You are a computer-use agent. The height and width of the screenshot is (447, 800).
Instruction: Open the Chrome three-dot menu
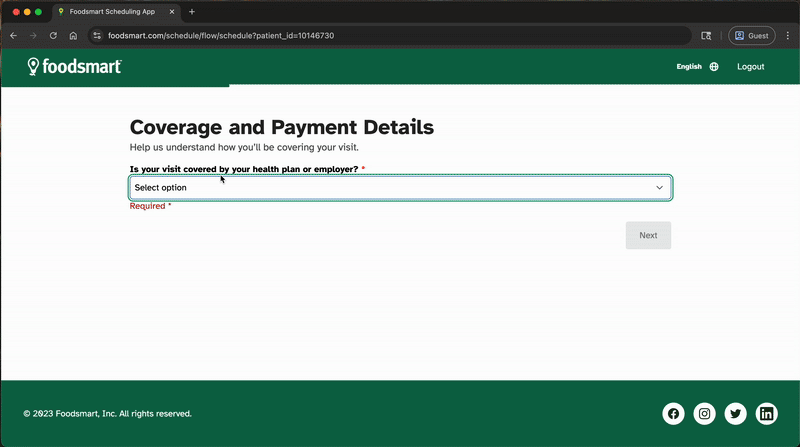[x=787, y=36]
